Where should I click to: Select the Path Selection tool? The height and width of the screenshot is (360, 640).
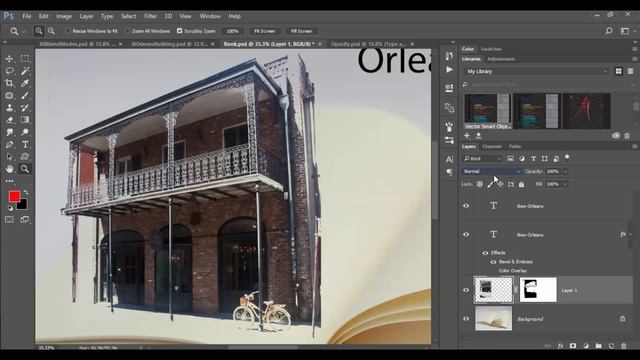[9, 157]
